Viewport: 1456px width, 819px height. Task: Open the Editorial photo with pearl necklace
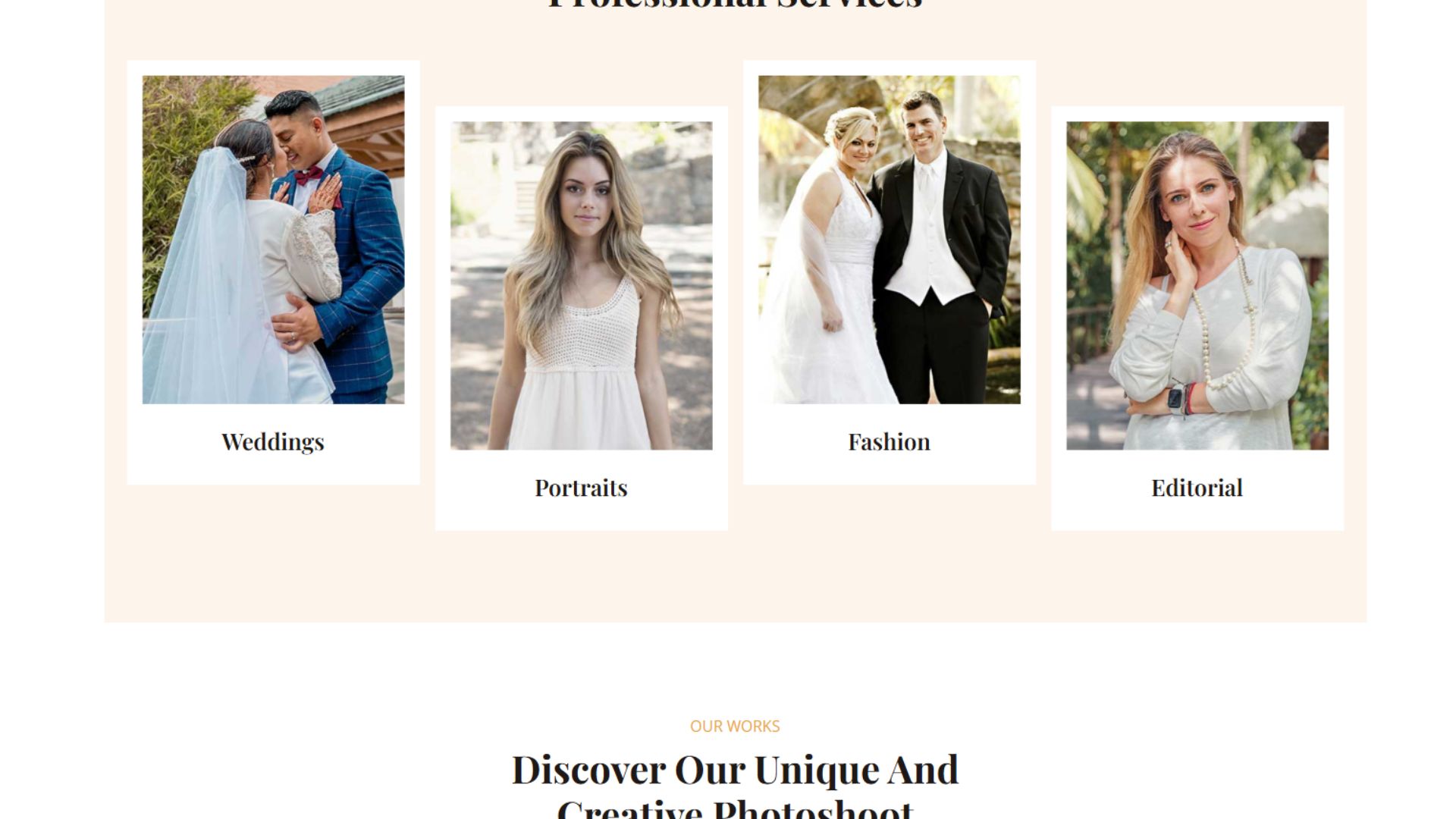(x=1197, y=286)
